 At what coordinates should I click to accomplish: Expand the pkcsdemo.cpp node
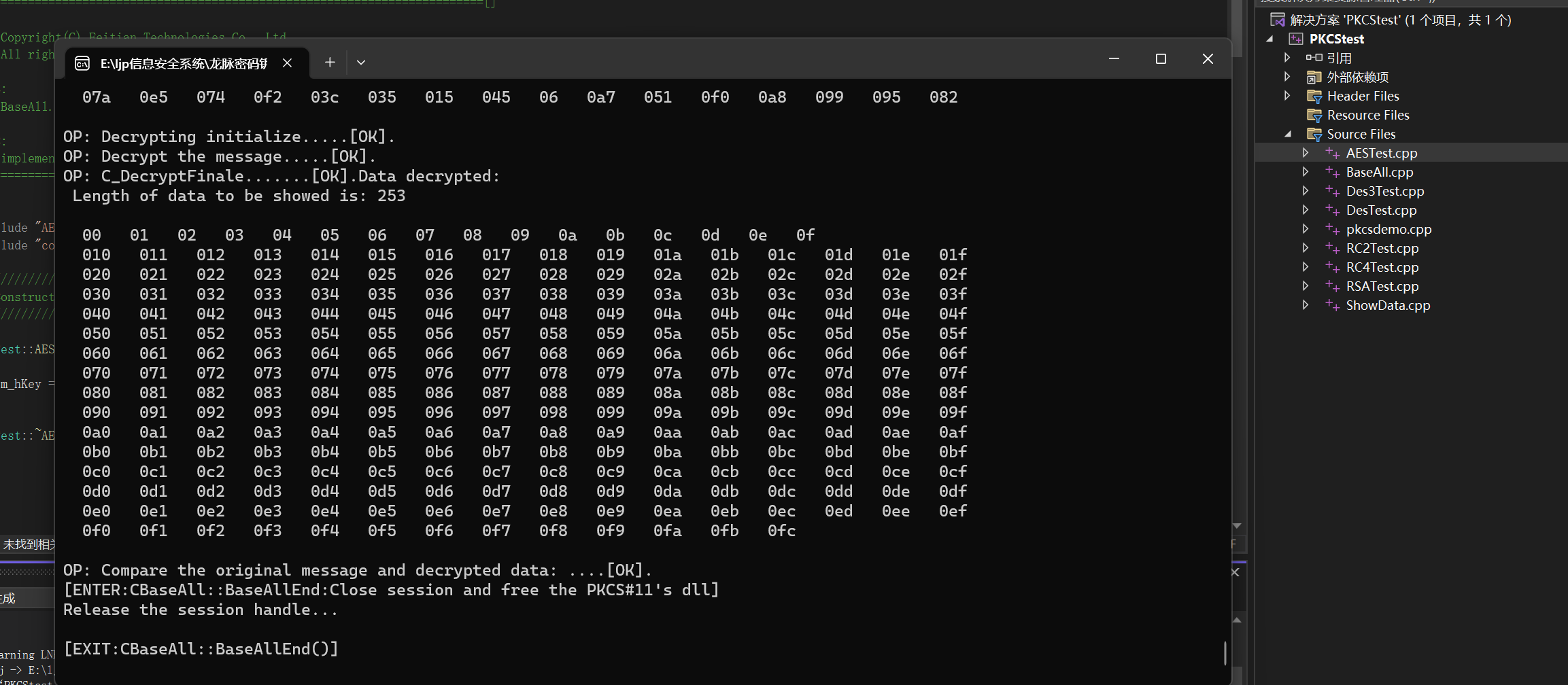[x=1306, y=229]
